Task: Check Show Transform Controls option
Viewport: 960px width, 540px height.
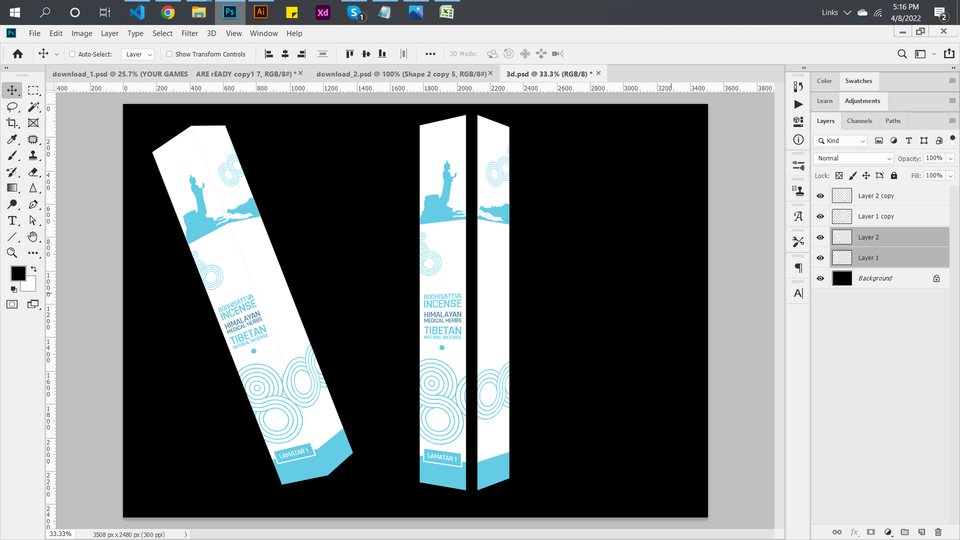Action: [x=169, y=54]
